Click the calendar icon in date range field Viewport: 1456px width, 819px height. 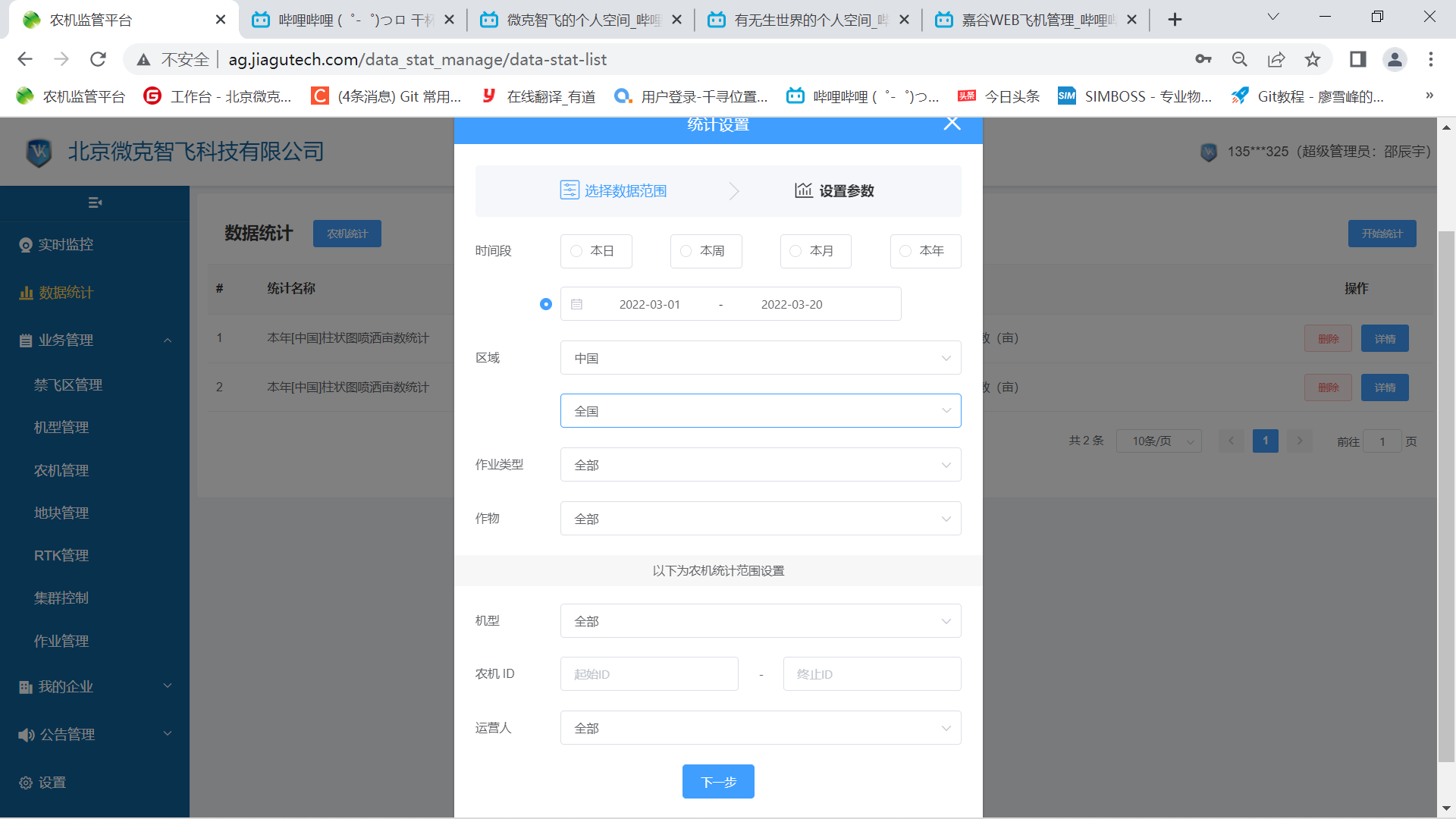click(576, 304)
